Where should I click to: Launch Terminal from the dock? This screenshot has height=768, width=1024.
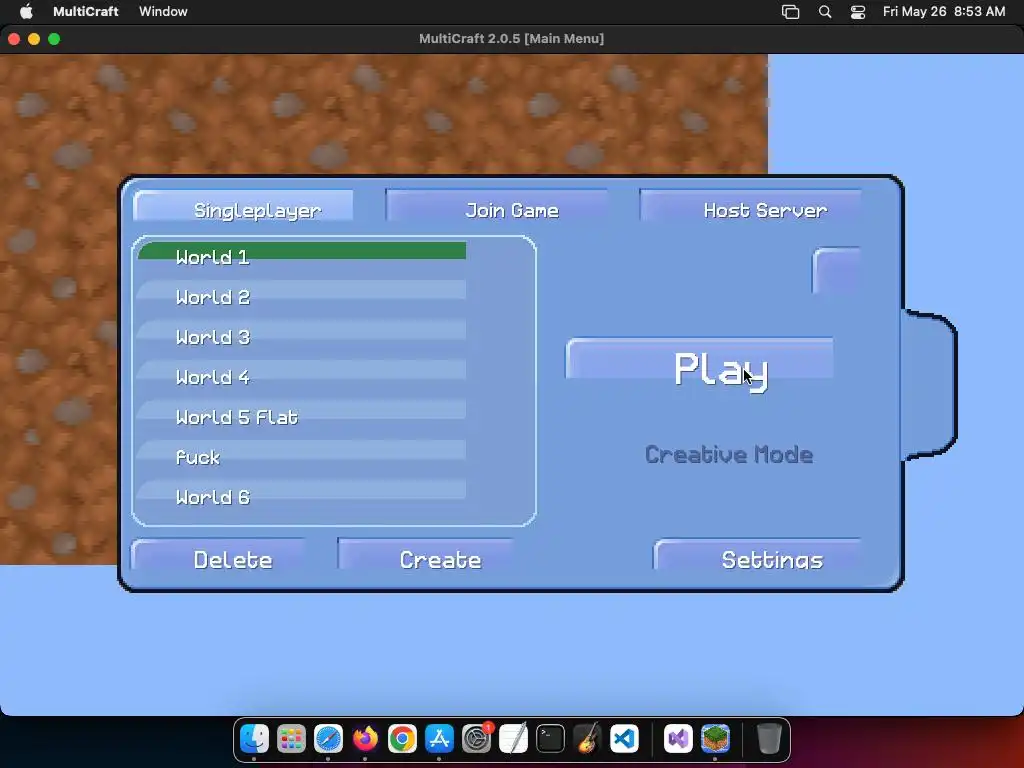click(551, 739)
